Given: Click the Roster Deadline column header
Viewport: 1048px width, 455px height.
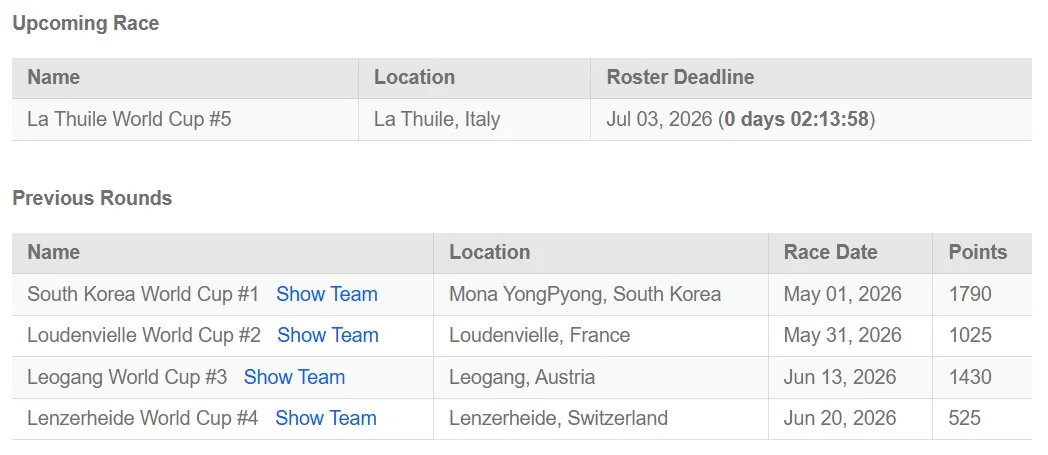Looking at the screenshot, I should pyautogui.click(x=680, y=78).
